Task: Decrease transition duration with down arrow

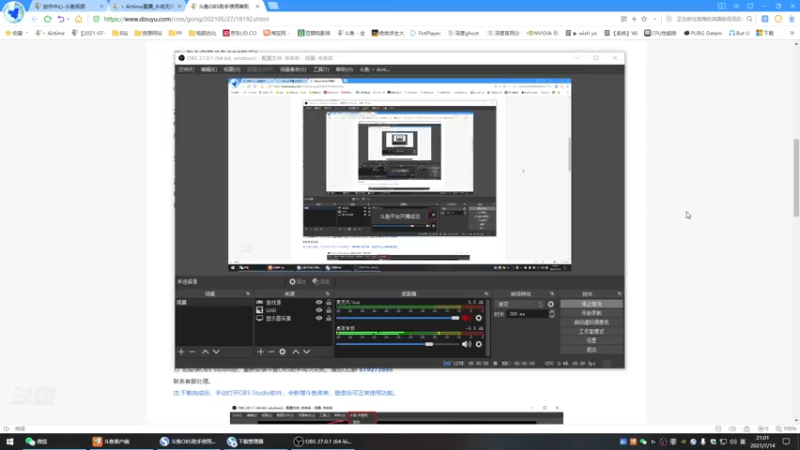Action: pyautogui.click(x=552, y=316)
